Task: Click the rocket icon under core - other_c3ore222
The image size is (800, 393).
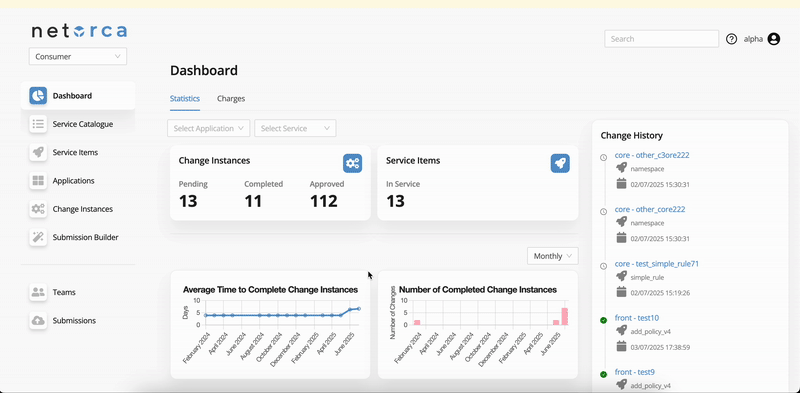Action: (621, 168)
